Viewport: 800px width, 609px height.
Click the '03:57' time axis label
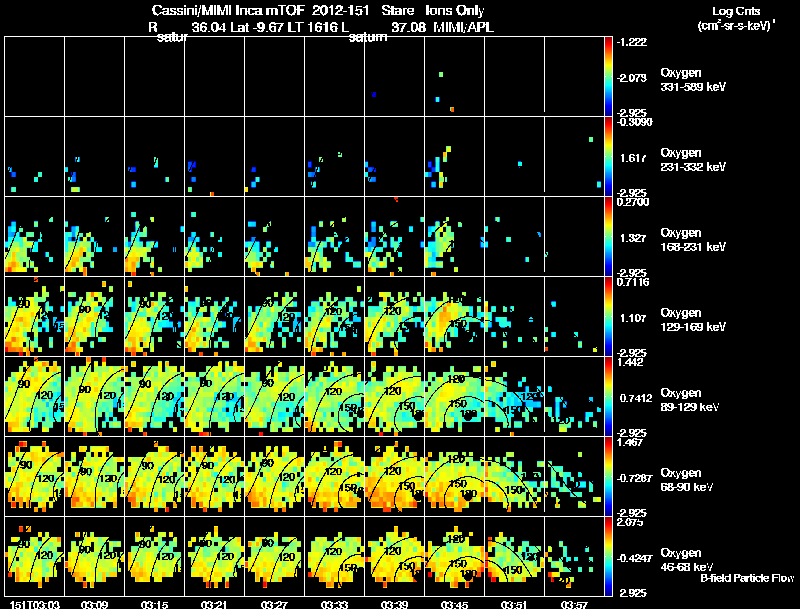(574, 604)
